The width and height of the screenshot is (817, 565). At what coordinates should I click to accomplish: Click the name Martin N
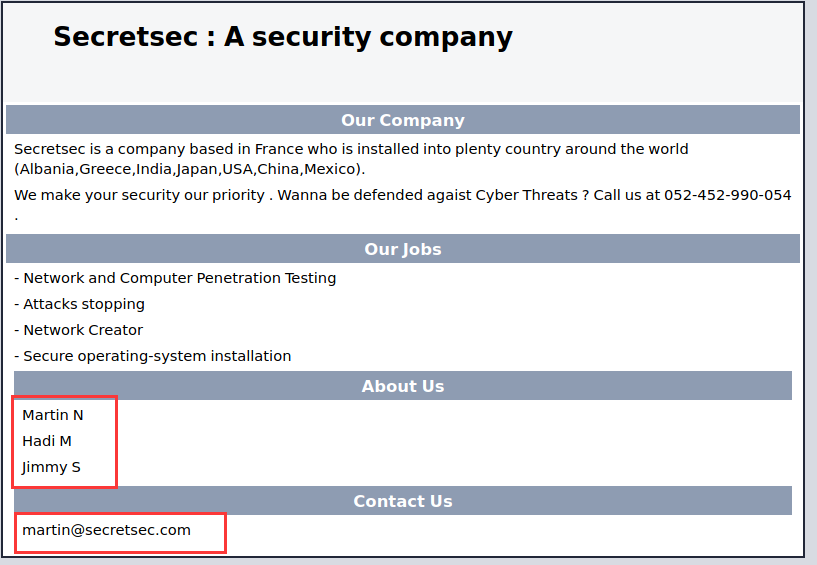pyautogui.click(x=53, y=415)
